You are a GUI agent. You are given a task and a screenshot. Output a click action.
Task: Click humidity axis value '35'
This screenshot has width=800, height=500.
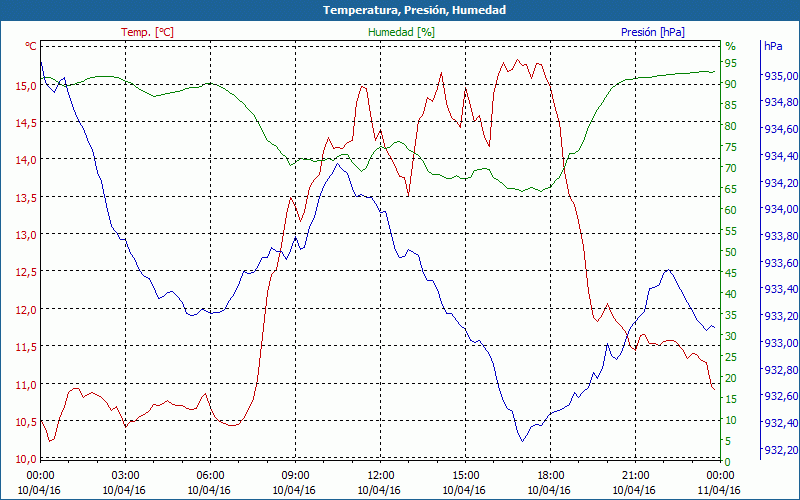tap(731, 315)
